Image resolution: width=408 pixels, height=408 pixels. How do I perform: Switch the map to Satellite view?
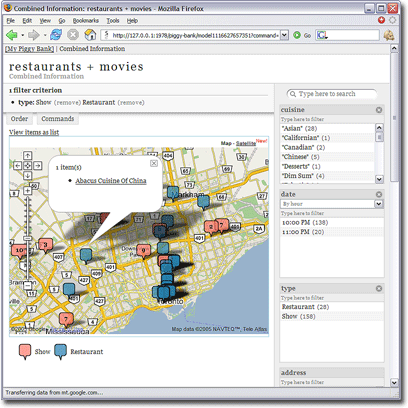(x=246, y=143)
